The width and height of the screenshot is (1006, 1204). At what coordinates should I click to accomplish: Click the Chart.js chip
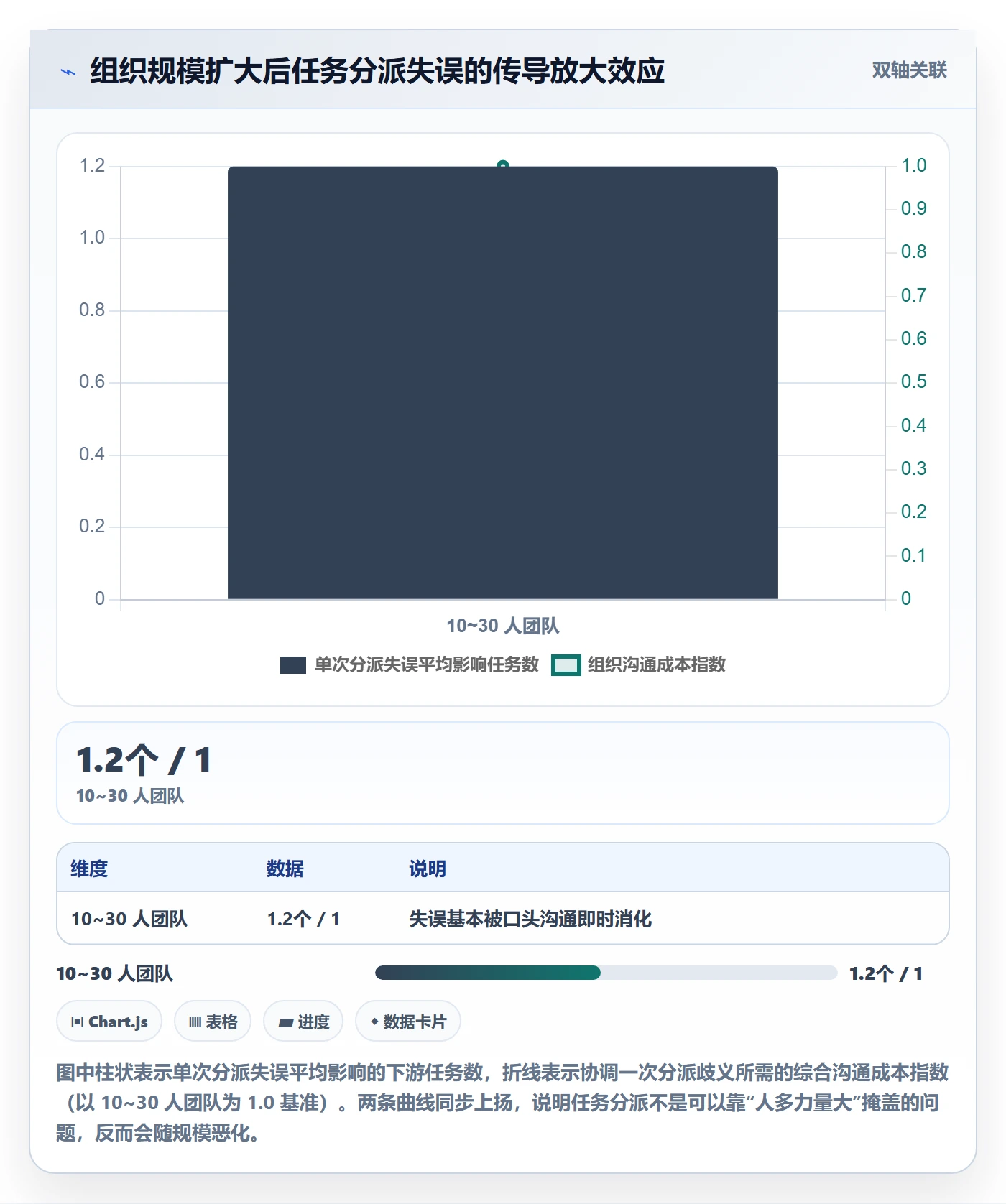(109, 1021)
